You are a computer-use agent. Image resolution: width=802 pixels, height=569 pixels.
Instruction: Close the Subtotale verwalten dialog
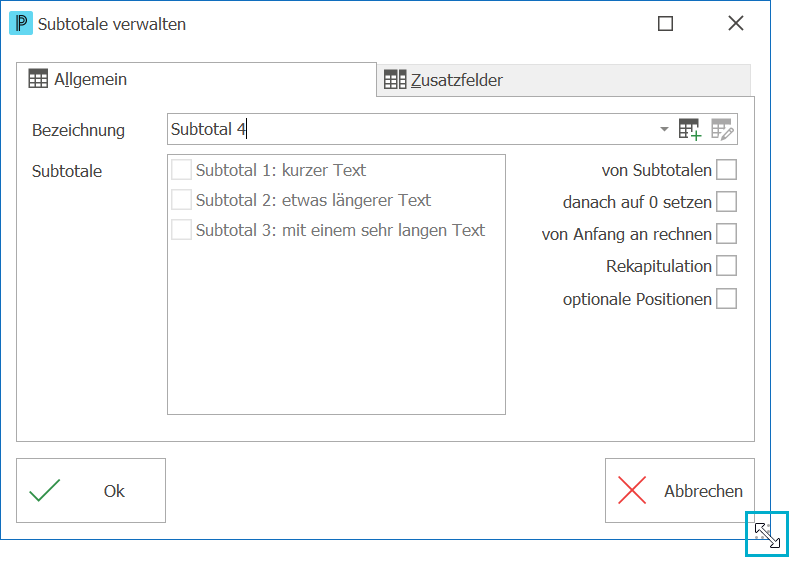click(736, 23)
